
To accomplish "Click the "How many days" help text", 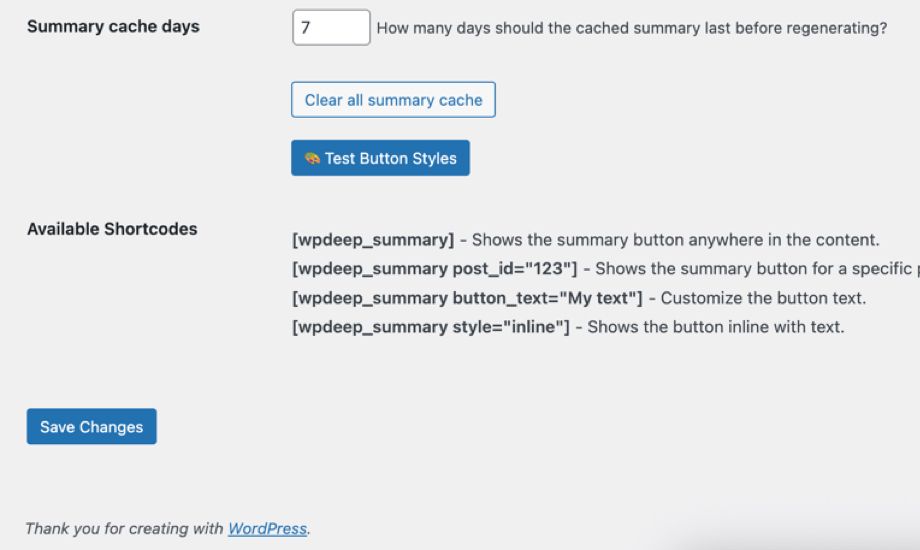I will coord(631,29).
